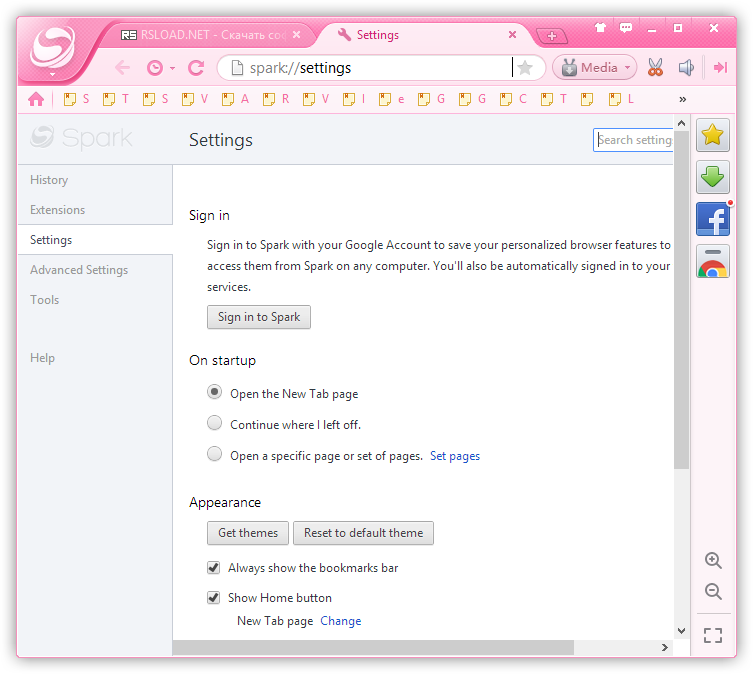
Task: Reload the page with refresh icon
Action: tap(196, 68)
